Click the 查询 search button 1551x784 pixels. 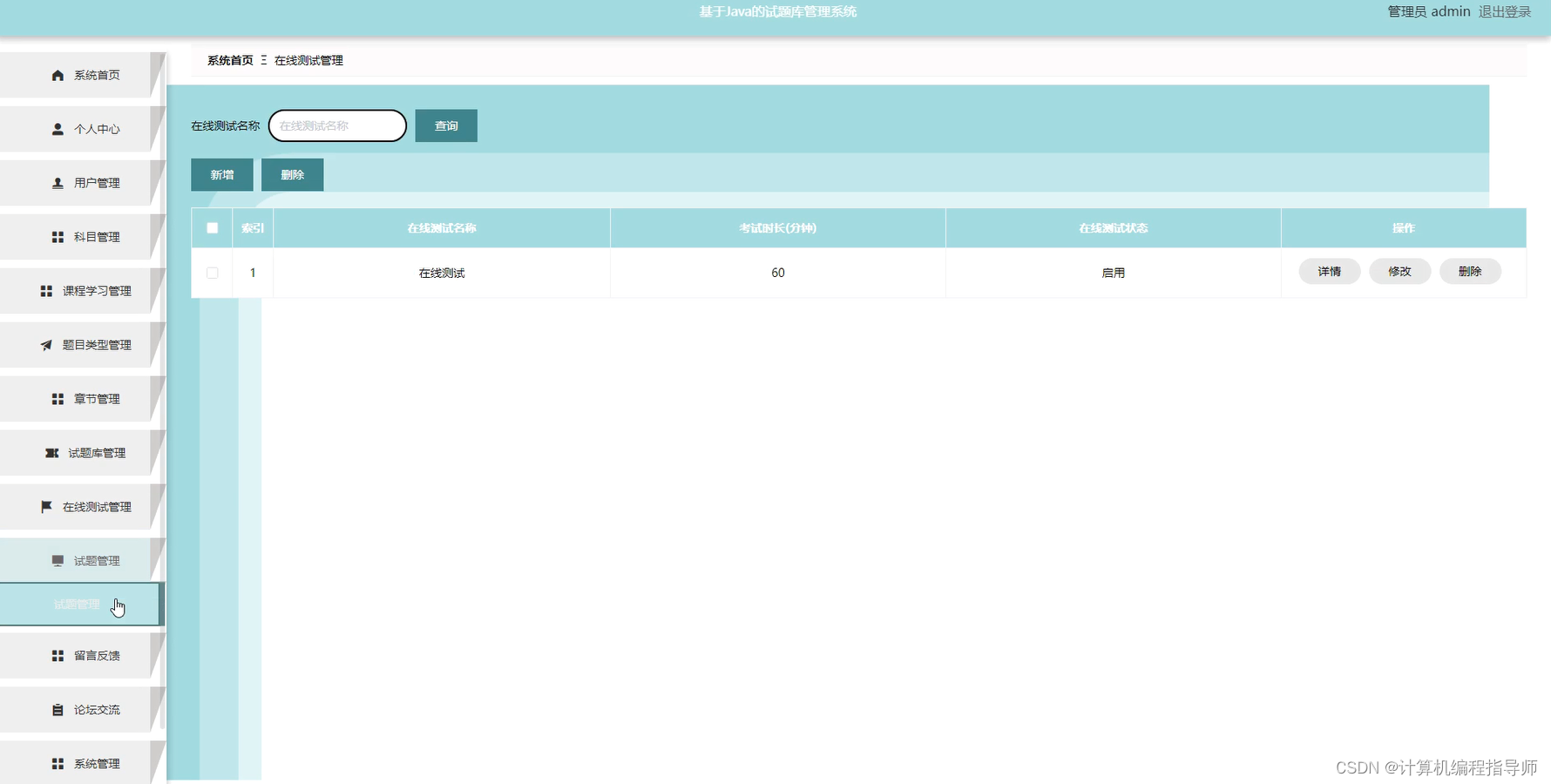[446, 125]
